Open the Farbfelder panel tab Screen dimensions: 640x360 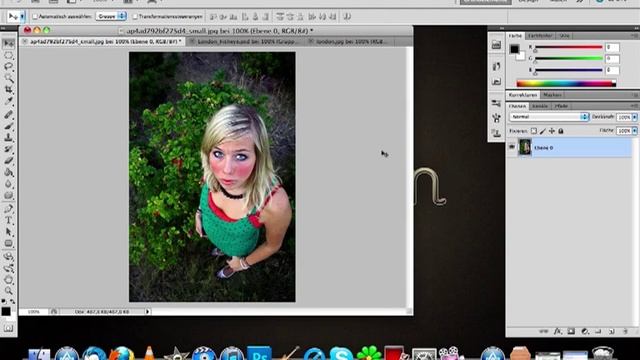coord(540,36)
